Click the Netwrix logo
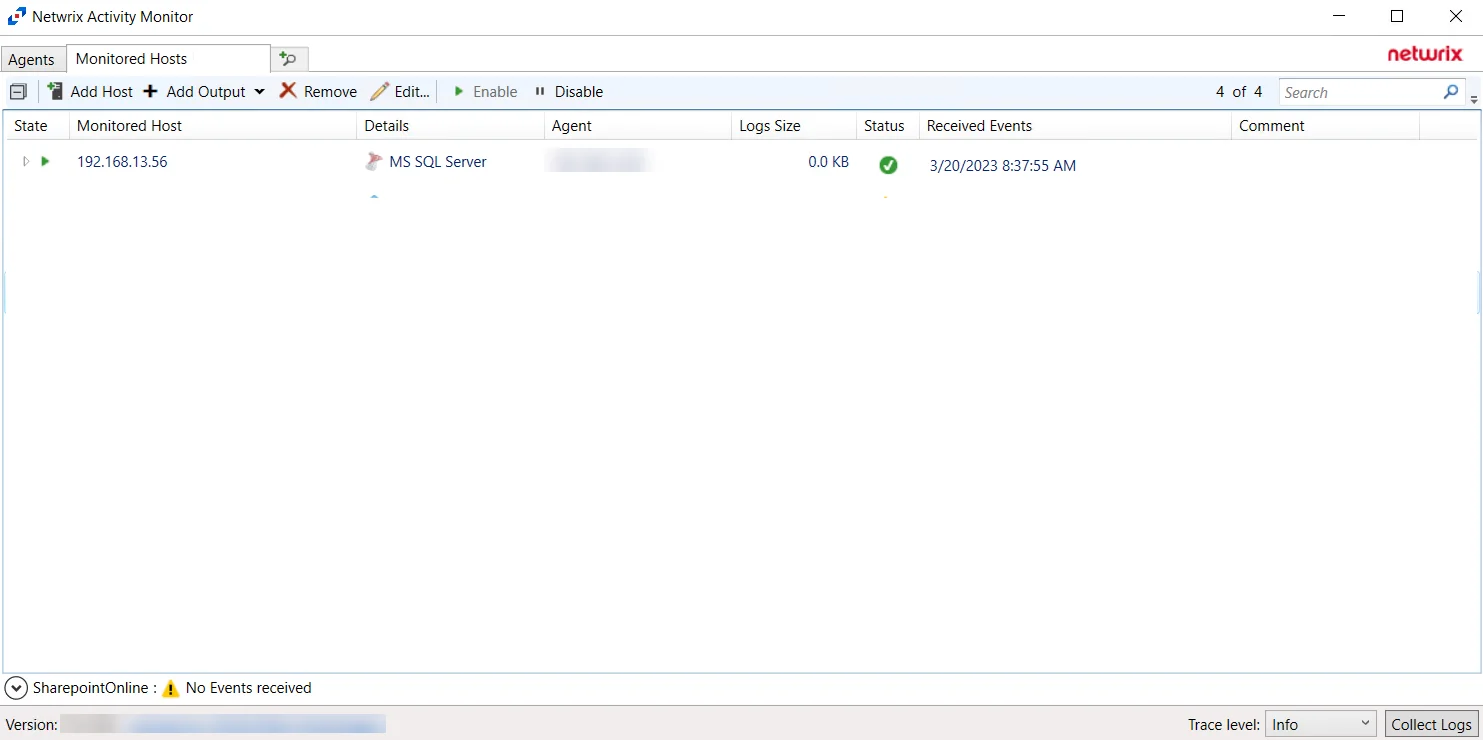The image size is (1483, 740). pos(1425,54)
